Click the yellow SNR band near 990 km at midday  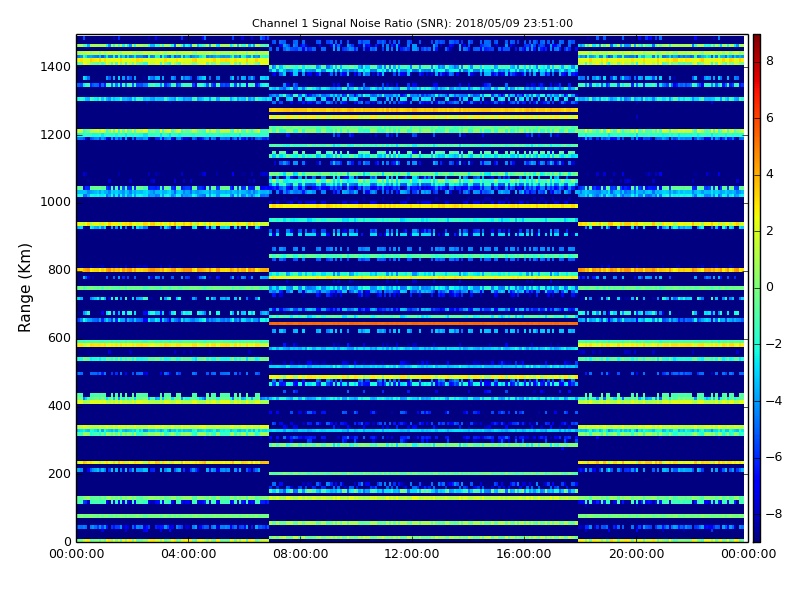(423, 206)
